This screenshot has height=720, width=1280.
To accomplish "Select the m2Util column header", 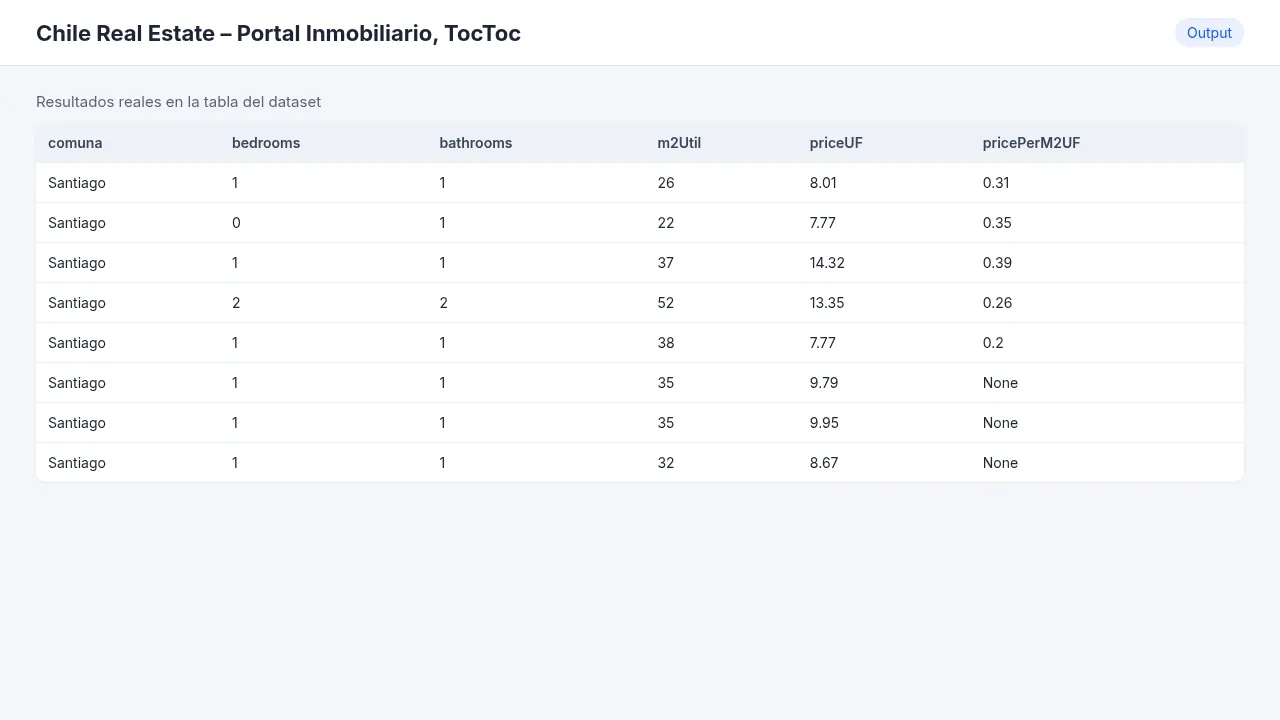I will tap(679, 143).
